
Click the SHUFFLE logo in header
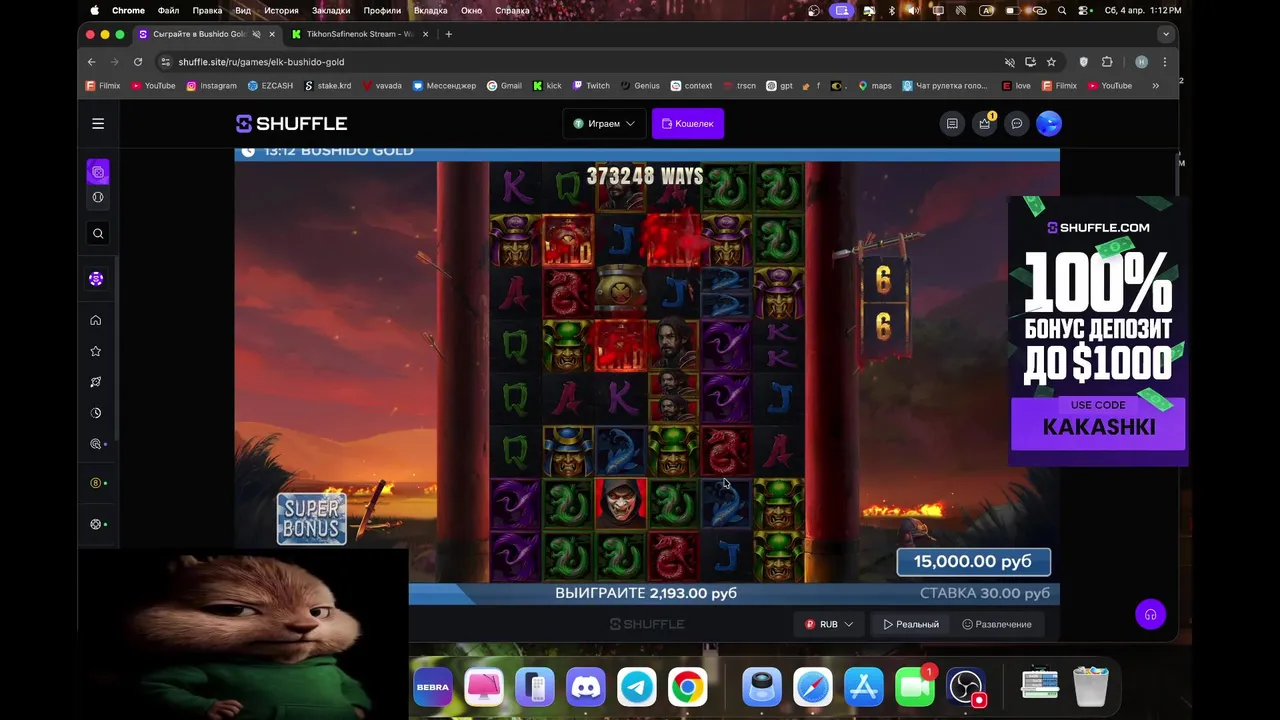(x=291, y=124)
